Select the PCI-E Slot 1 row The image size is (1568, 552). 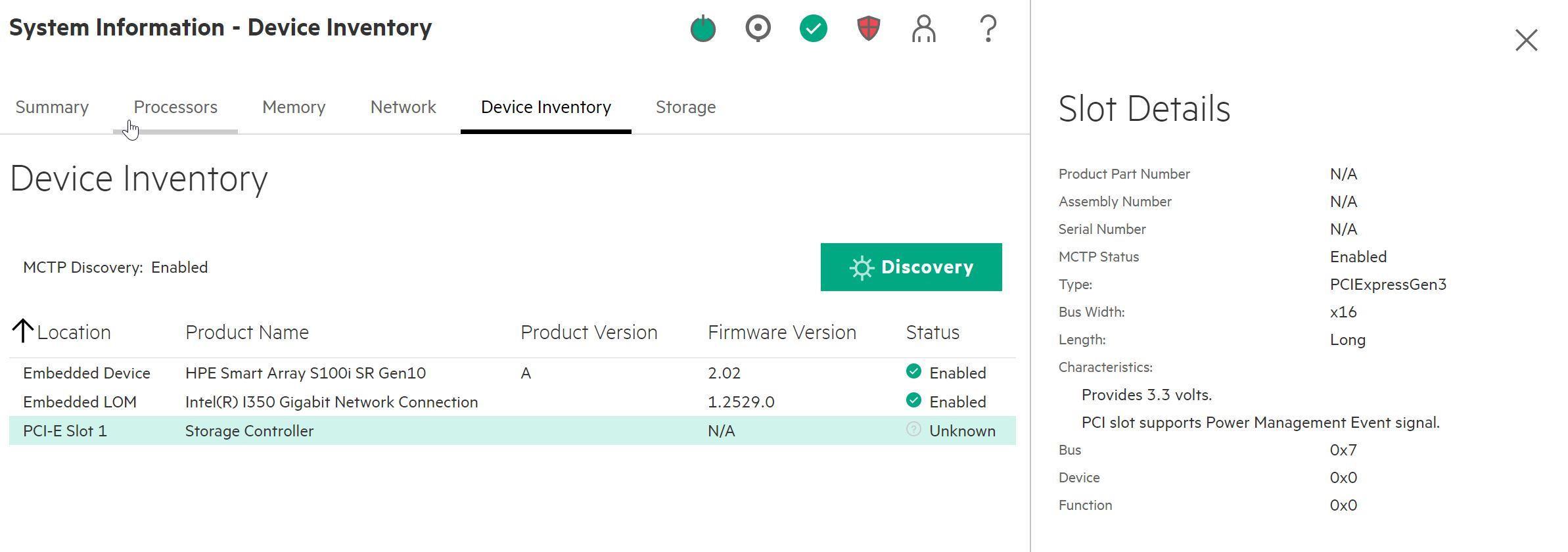(x=64, y=431)
